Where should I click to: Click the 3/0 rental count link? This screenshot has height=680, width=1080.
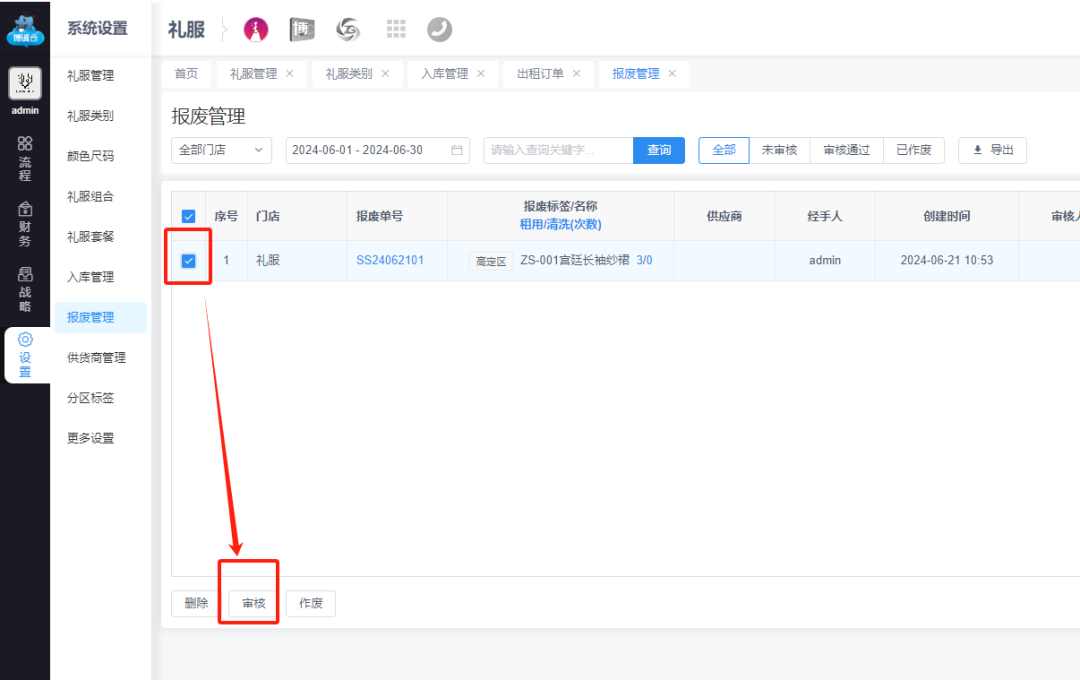pos(644,260)
